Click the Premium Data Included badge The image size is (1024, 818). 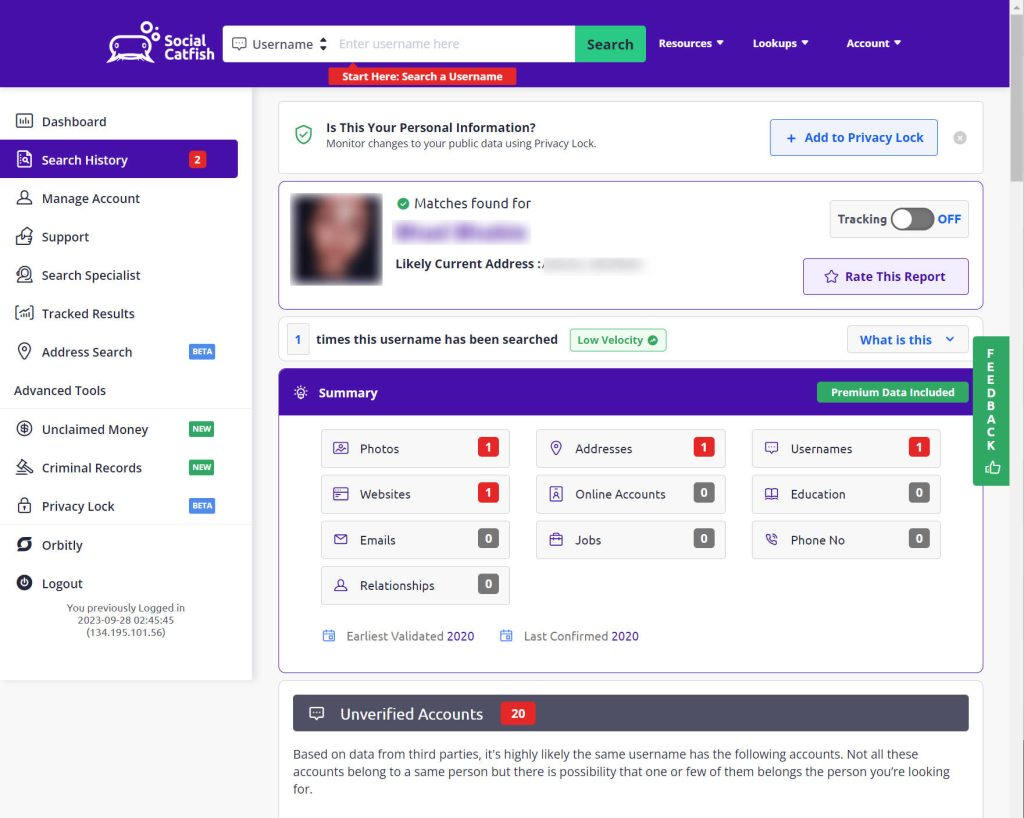[x=892, y=392]
